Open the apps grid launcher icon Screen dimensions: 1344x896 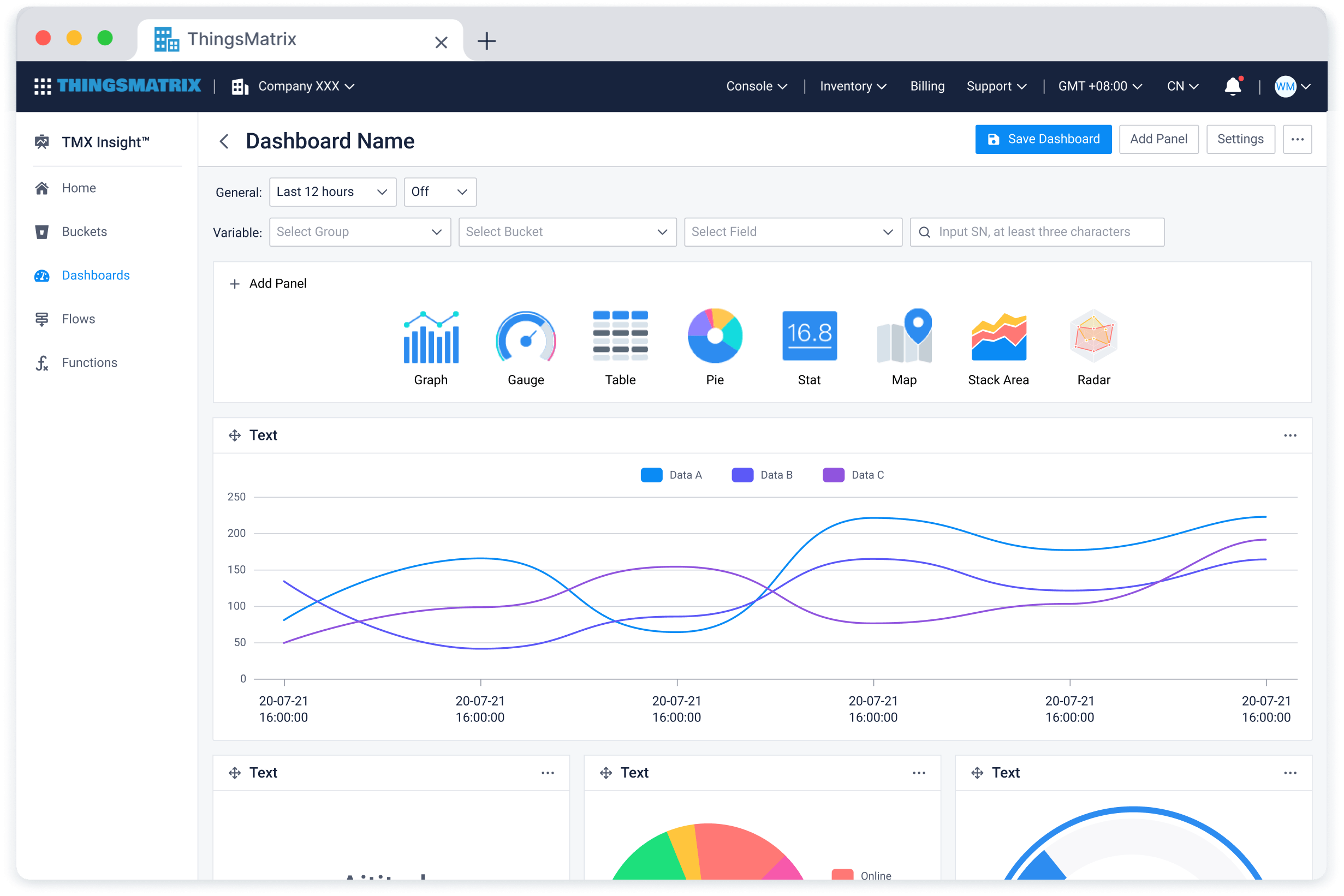42,86
